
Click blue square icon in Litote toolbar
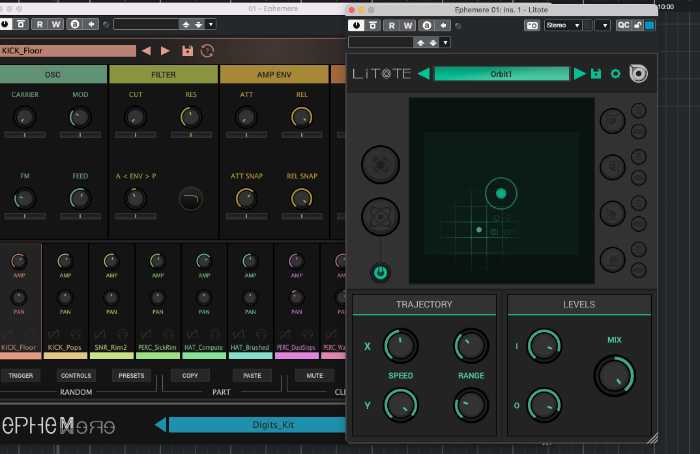pos(650,25)
